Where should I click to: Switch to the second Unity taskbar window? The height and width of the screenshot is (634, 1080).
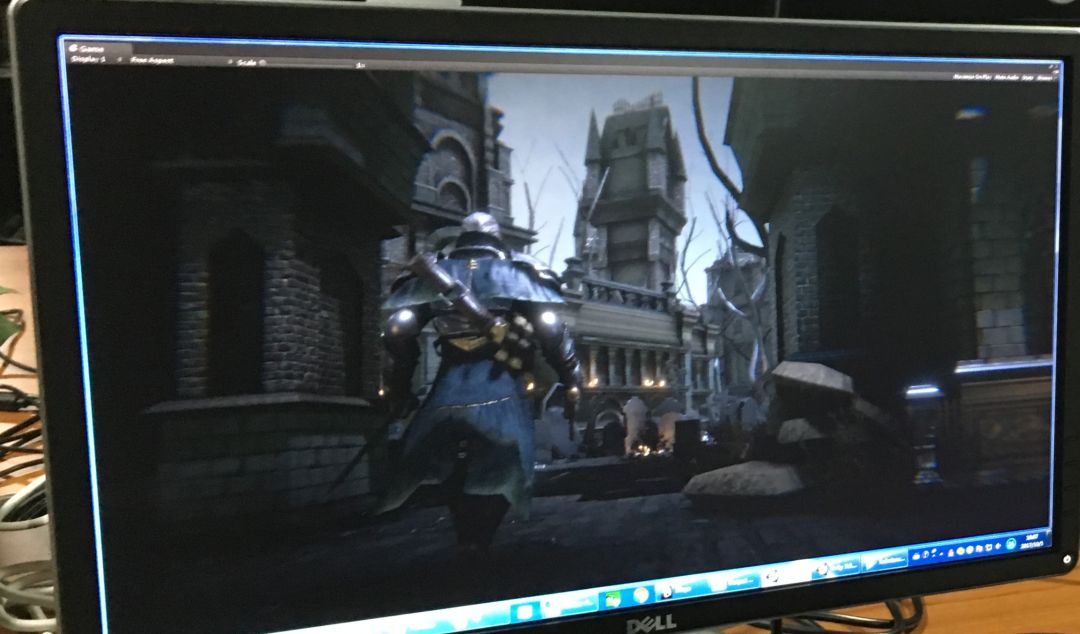pos(836,567)
